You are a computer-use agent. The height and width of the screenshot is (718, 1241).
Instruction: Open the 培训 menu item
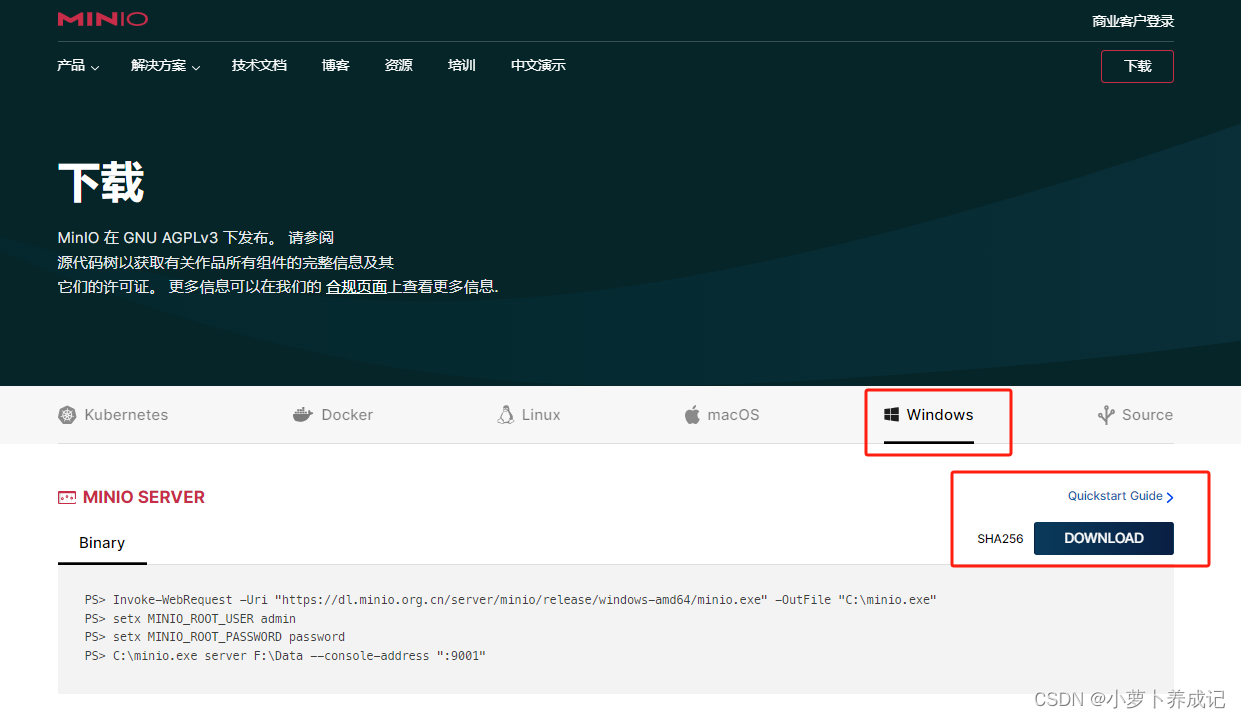[461, 65]
